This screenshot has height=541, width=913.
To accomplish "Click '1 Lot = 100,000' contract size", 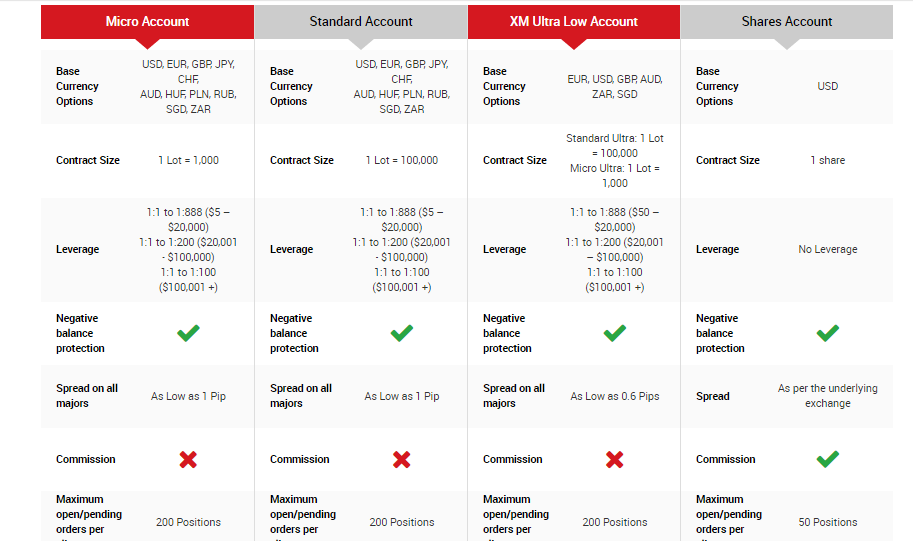I will pyautogui.click(x=402, y=160).
